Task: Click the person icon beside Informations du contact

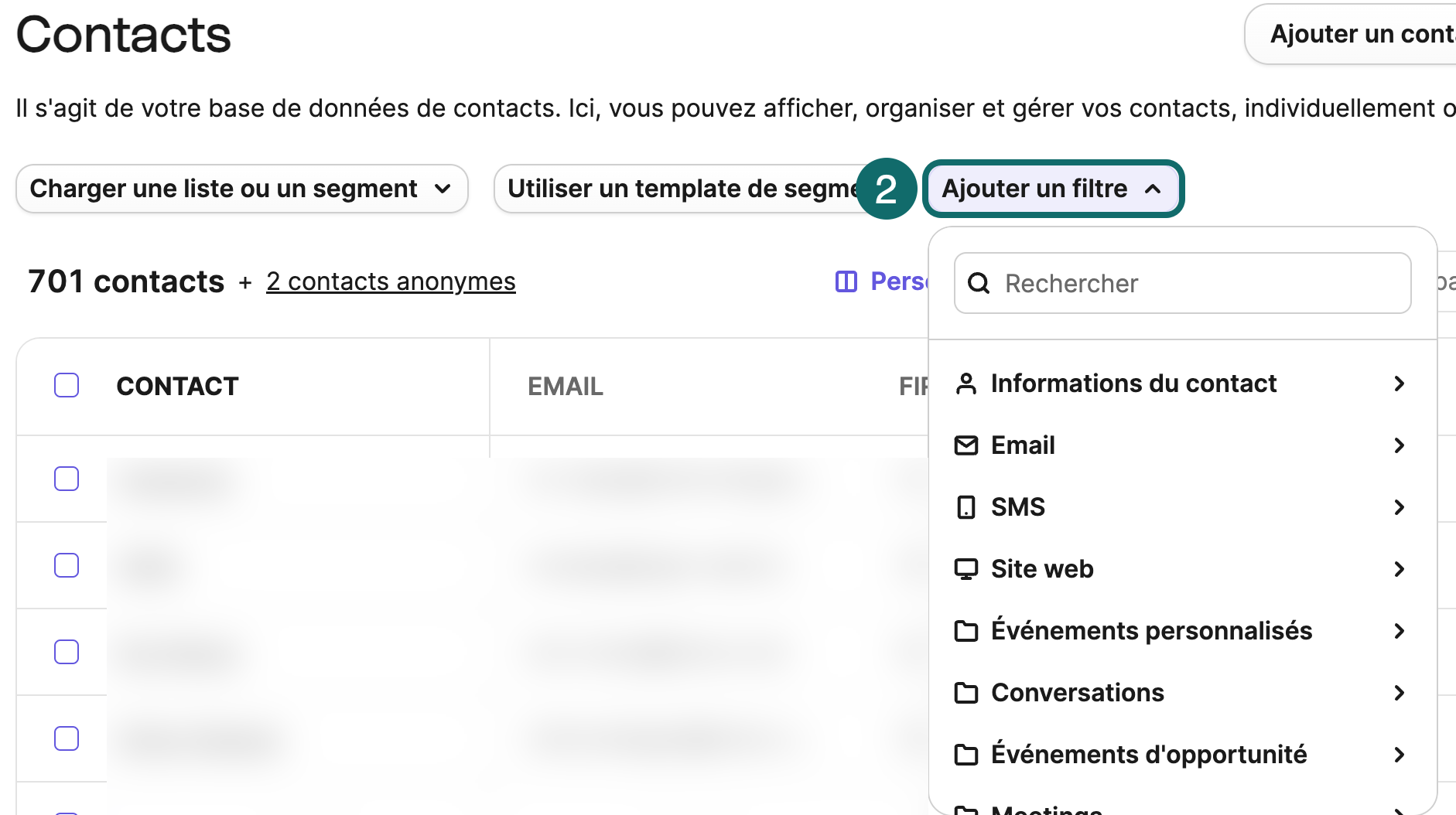Action: point(966,384)
